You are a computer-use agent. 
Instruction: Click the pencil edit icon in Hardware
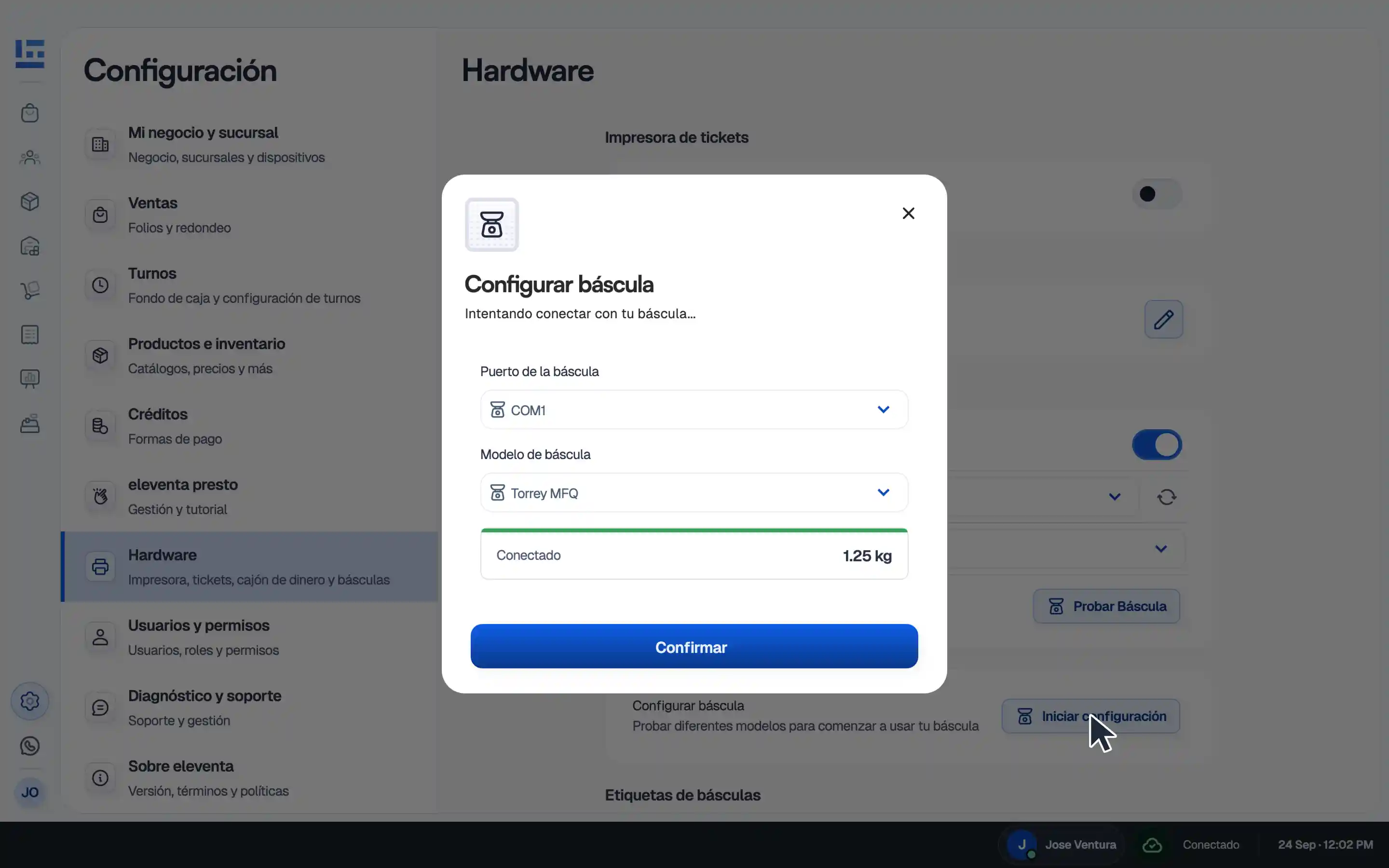(1163, 319)
